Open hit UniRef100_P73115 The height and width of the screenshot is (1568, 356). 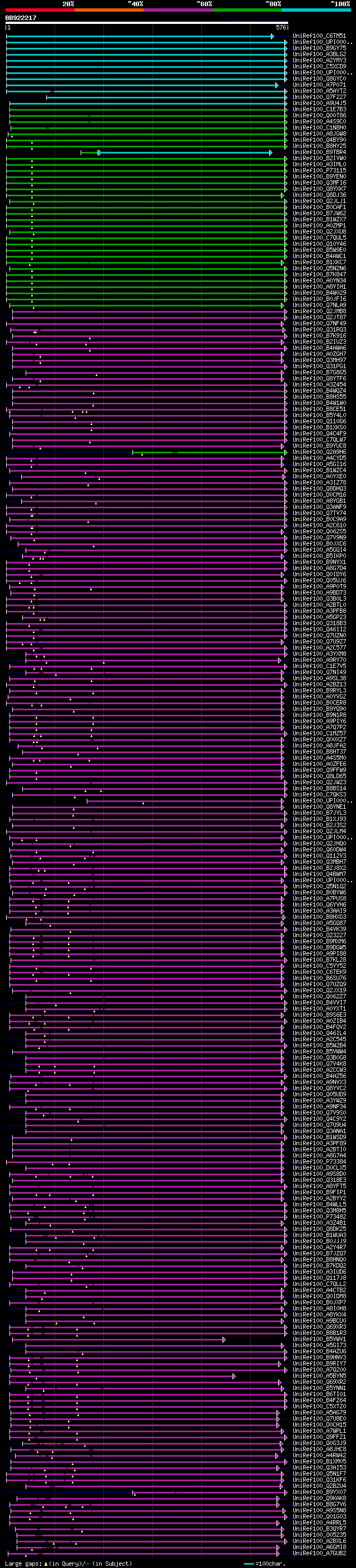pyautogui.click(x=319, y=170)
